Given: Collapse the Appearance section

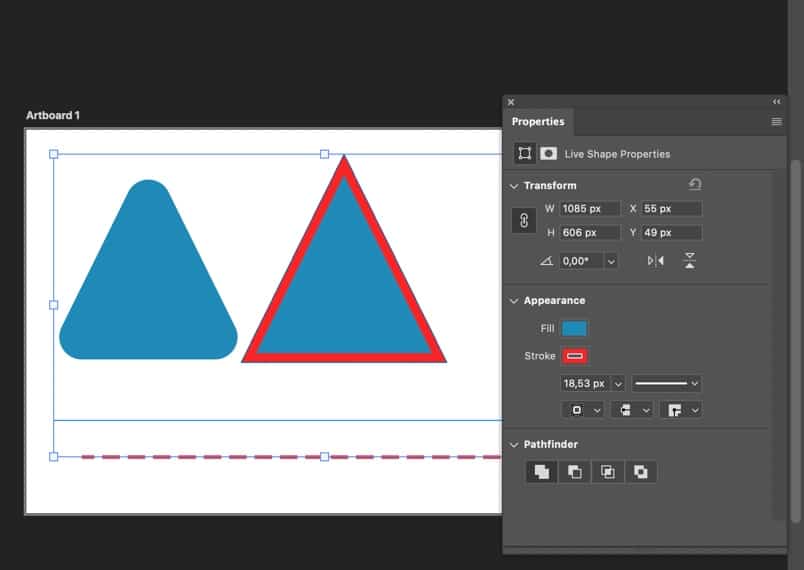Looking at the screenshot, I should [x=514, y=301].
